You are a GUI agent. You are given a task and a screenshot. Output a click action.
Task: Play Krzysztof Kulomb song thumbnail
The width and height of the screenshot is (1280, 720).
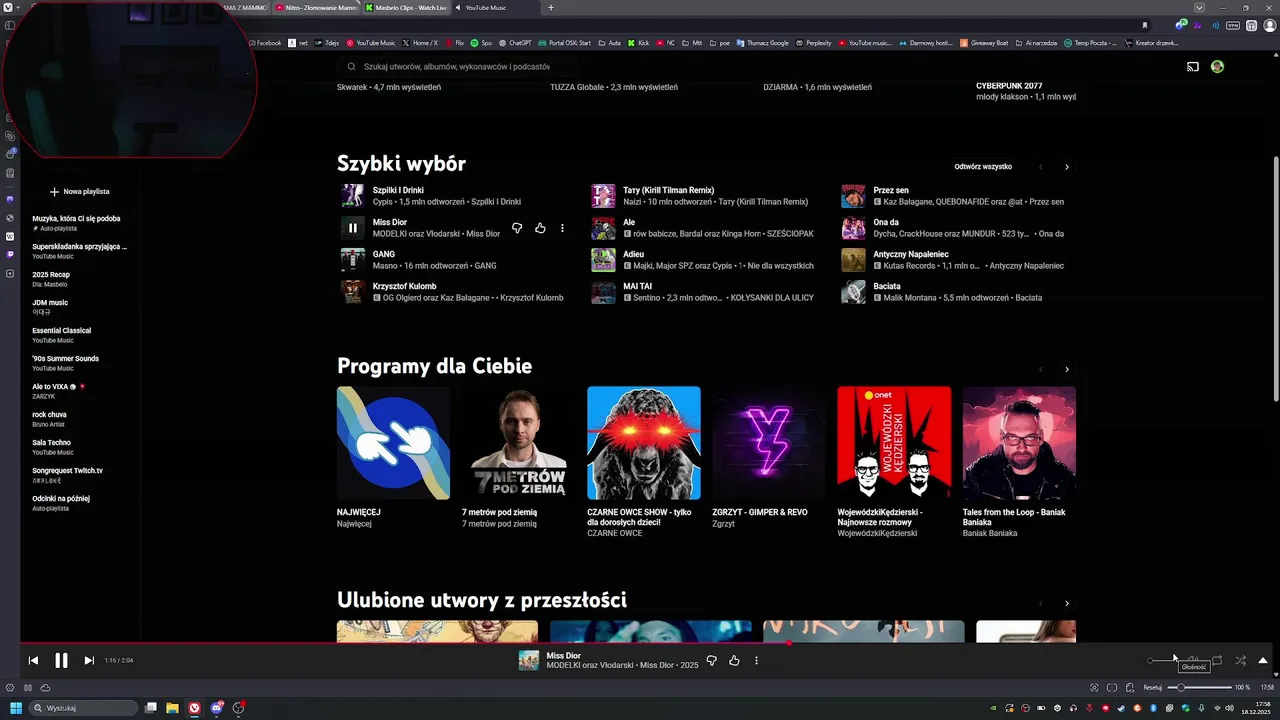(x=352, y=292)
